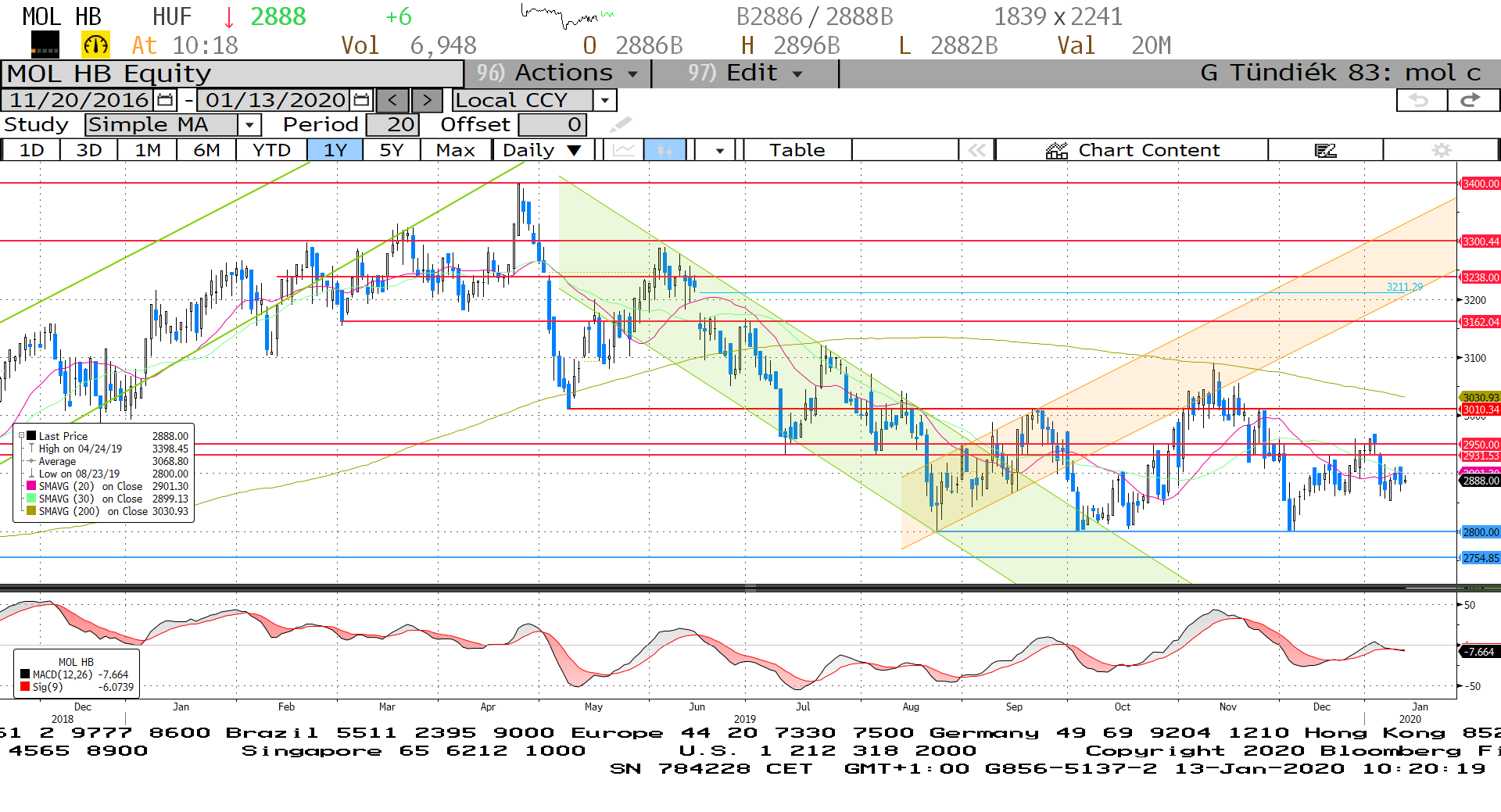Select the 1D range tab
Viewport: 1501px width, 812px height.
(x=31, y=150)
